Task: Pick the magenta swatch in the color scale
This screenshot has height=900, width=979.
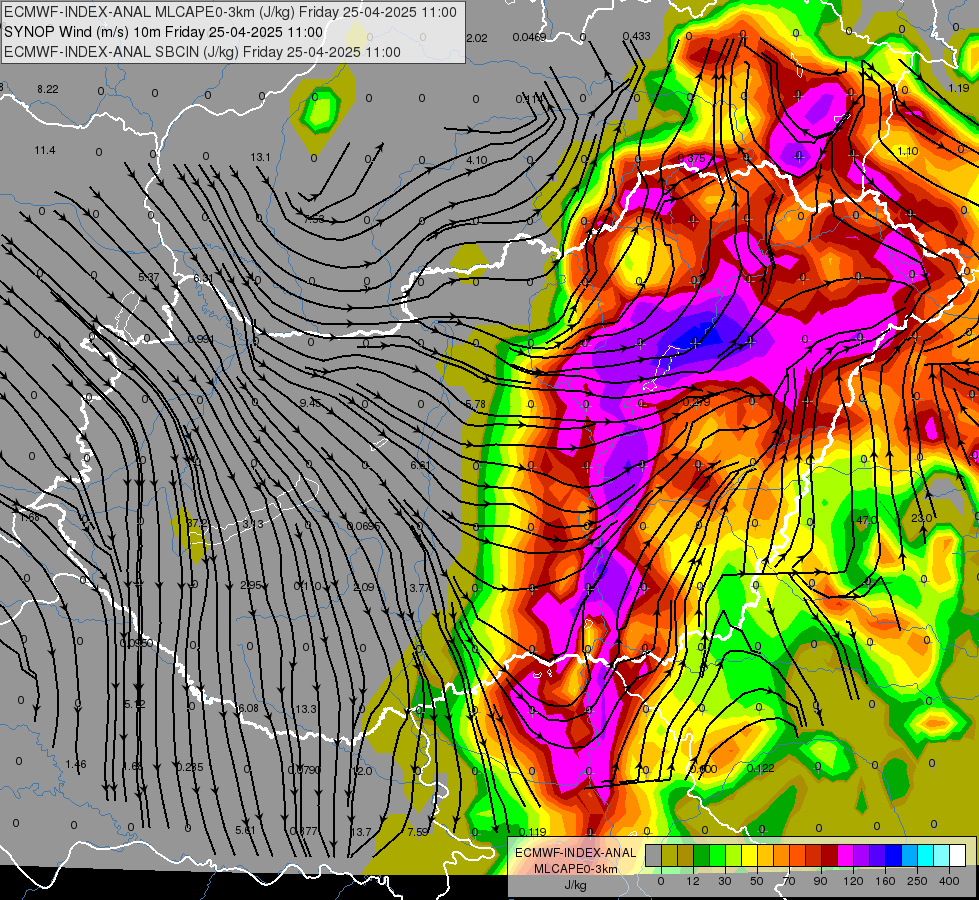Action: pyautogui.click(x=845, y=855)
